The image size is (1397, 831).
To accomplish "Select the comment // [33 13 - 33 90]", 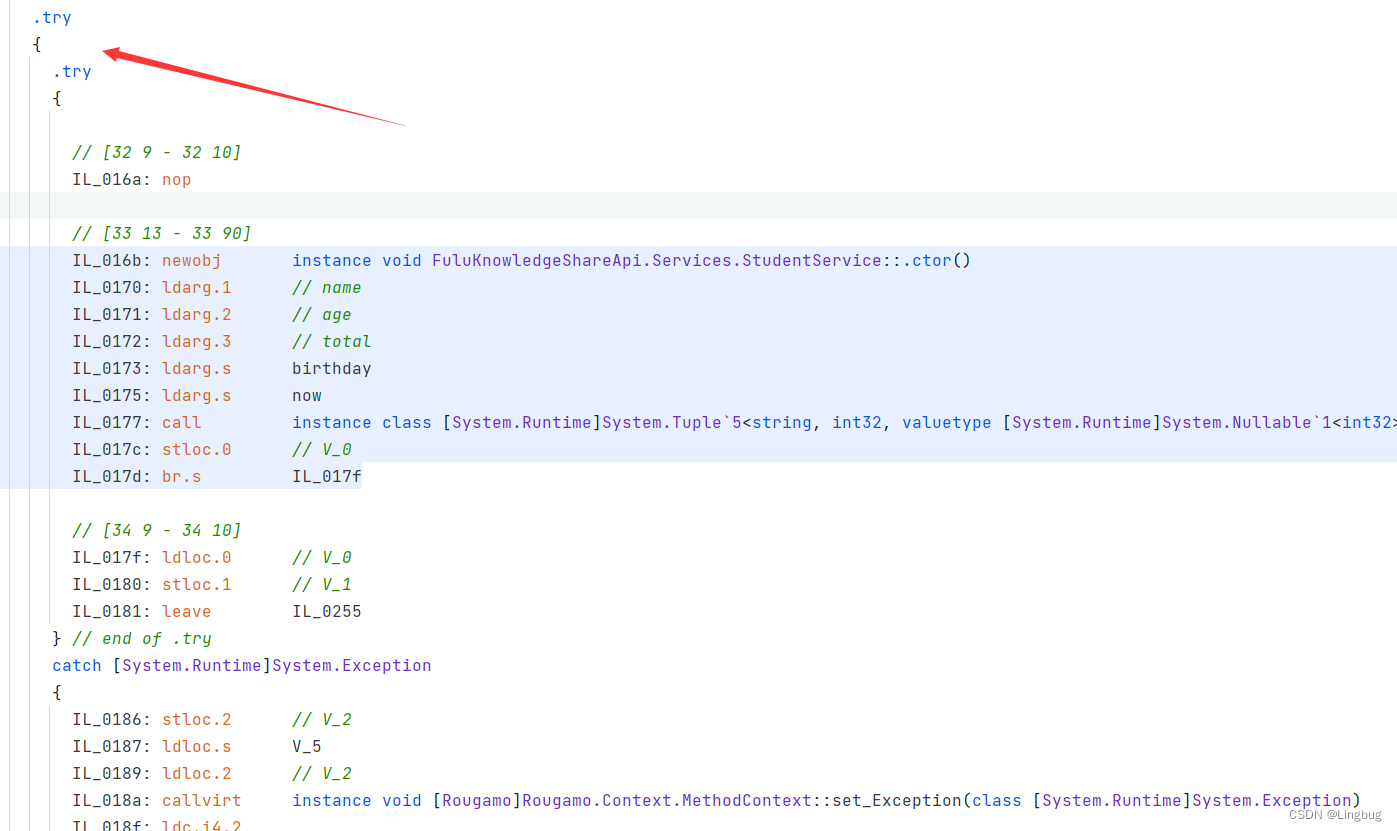I will (162, 234).
